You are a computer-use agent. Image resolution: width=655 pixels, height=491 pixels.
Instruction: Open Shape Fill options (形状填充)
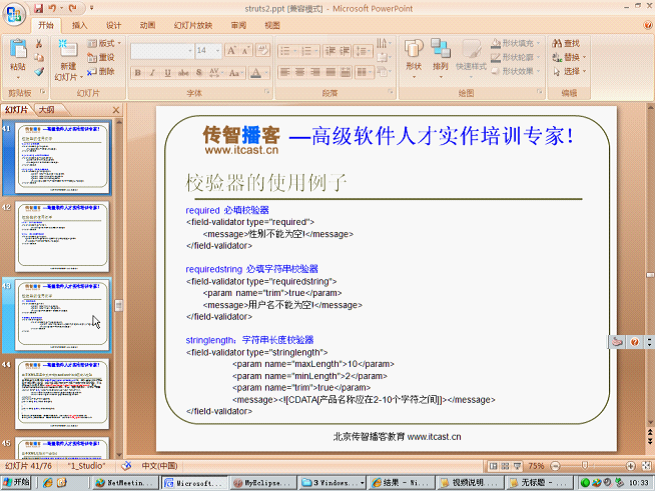(516, 43)
